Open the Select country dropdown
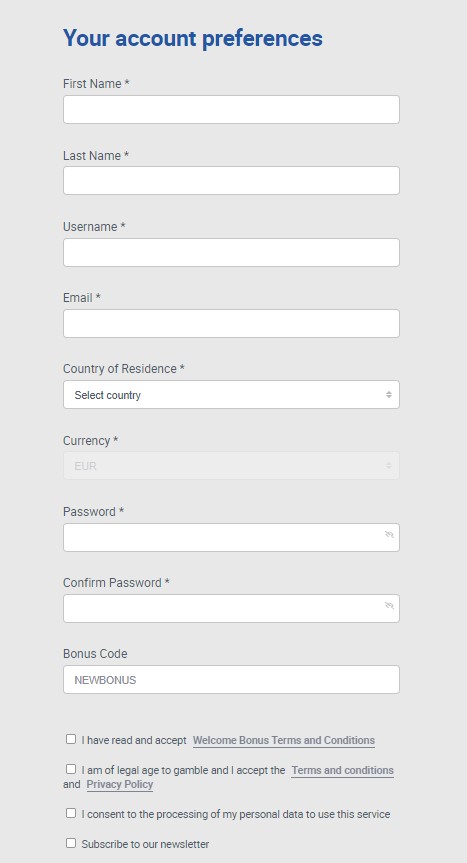467x863 pixels. click(x=232, y=395)
